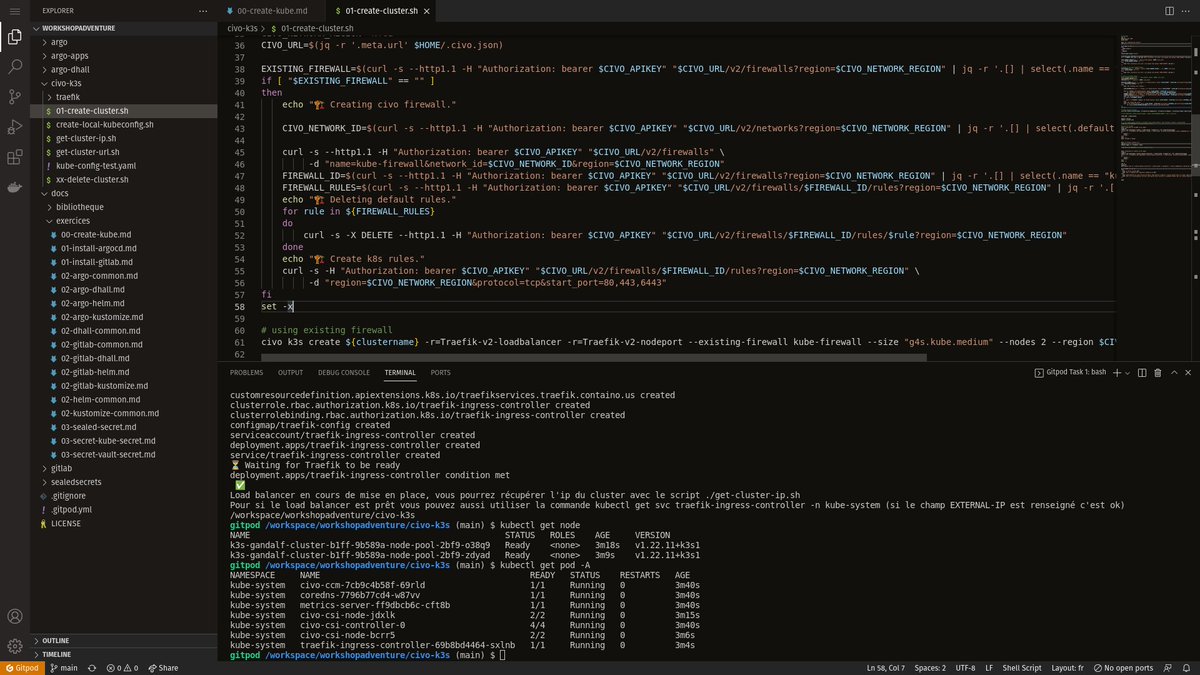
Task: Open the Docker view in activity bar
Action: (14, 187)
